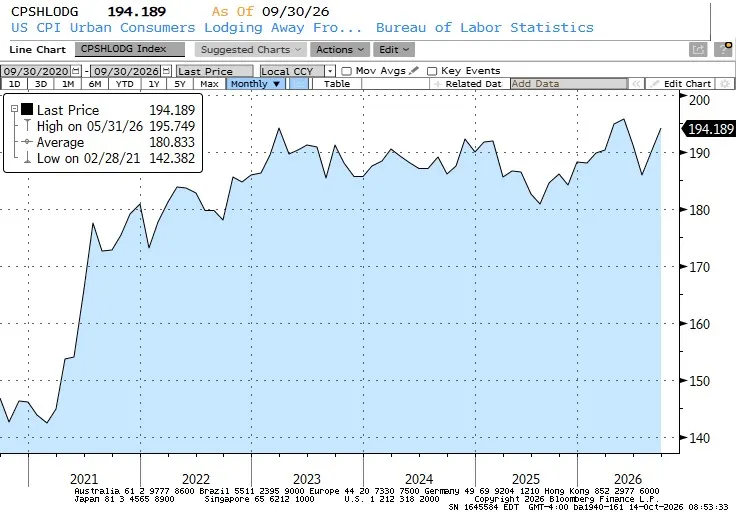736x530 pixels.
Task: Click the Related Data button
Action: click(470, 84)
